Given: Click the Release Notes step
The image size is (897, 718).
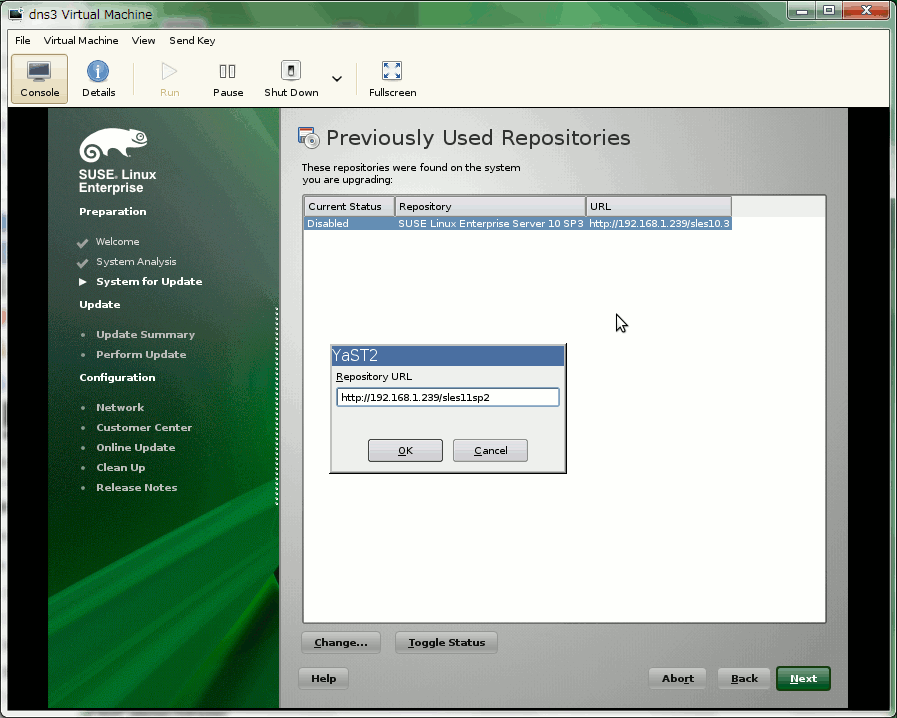Looking at the screenshot, I should tap(137, 487).
